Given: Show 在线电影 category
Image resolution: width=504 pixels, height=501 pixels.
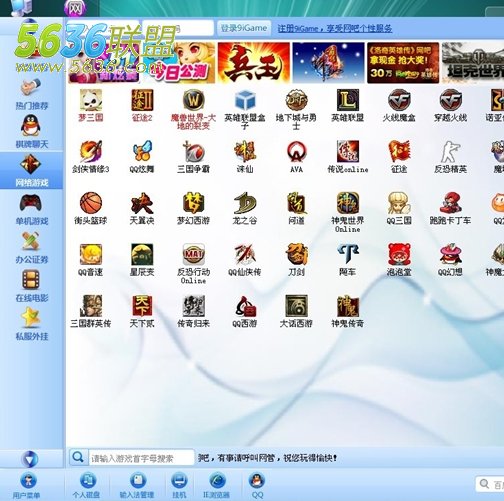Looking at the screenshot, I should point(32,286).
